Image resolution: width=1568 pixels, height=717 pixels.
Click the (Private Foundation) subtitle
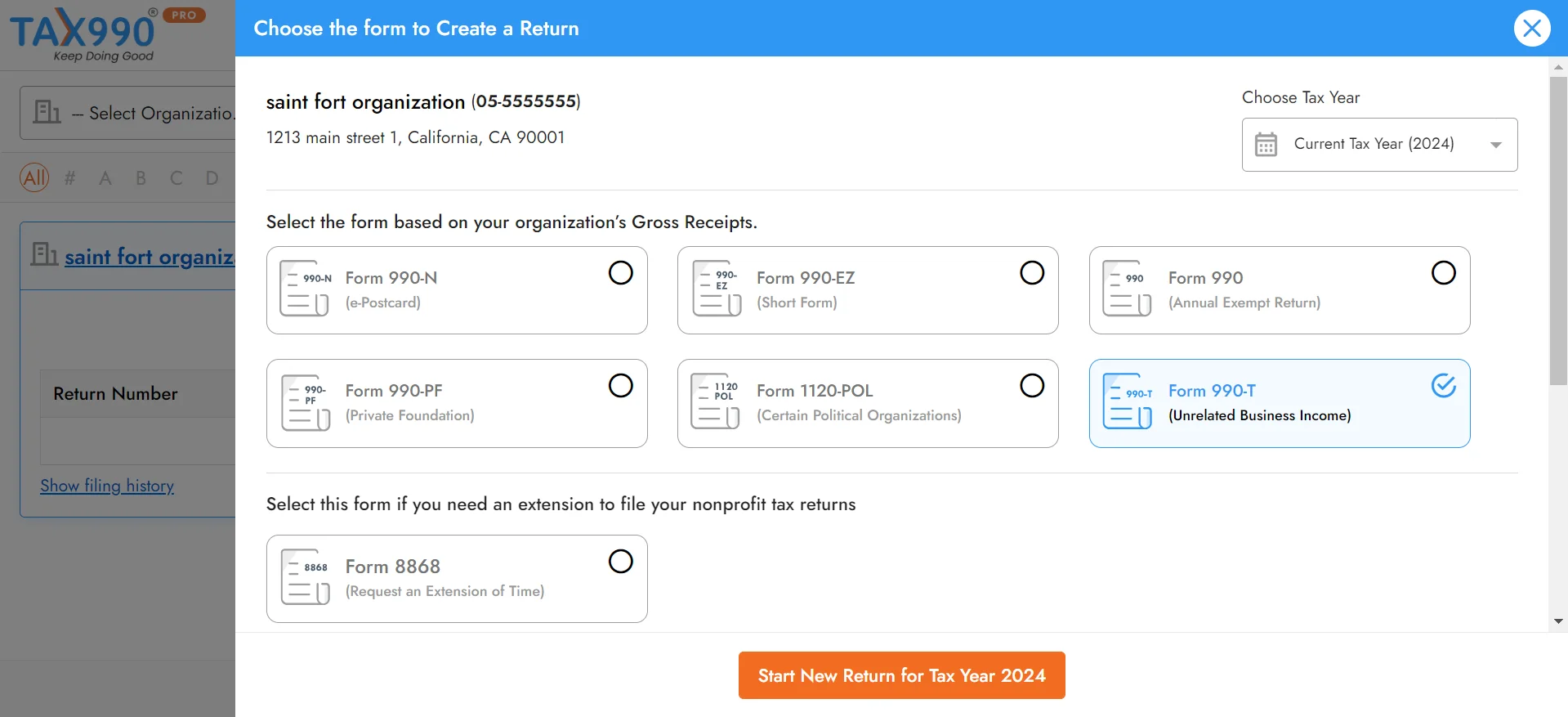coord(410,415)
